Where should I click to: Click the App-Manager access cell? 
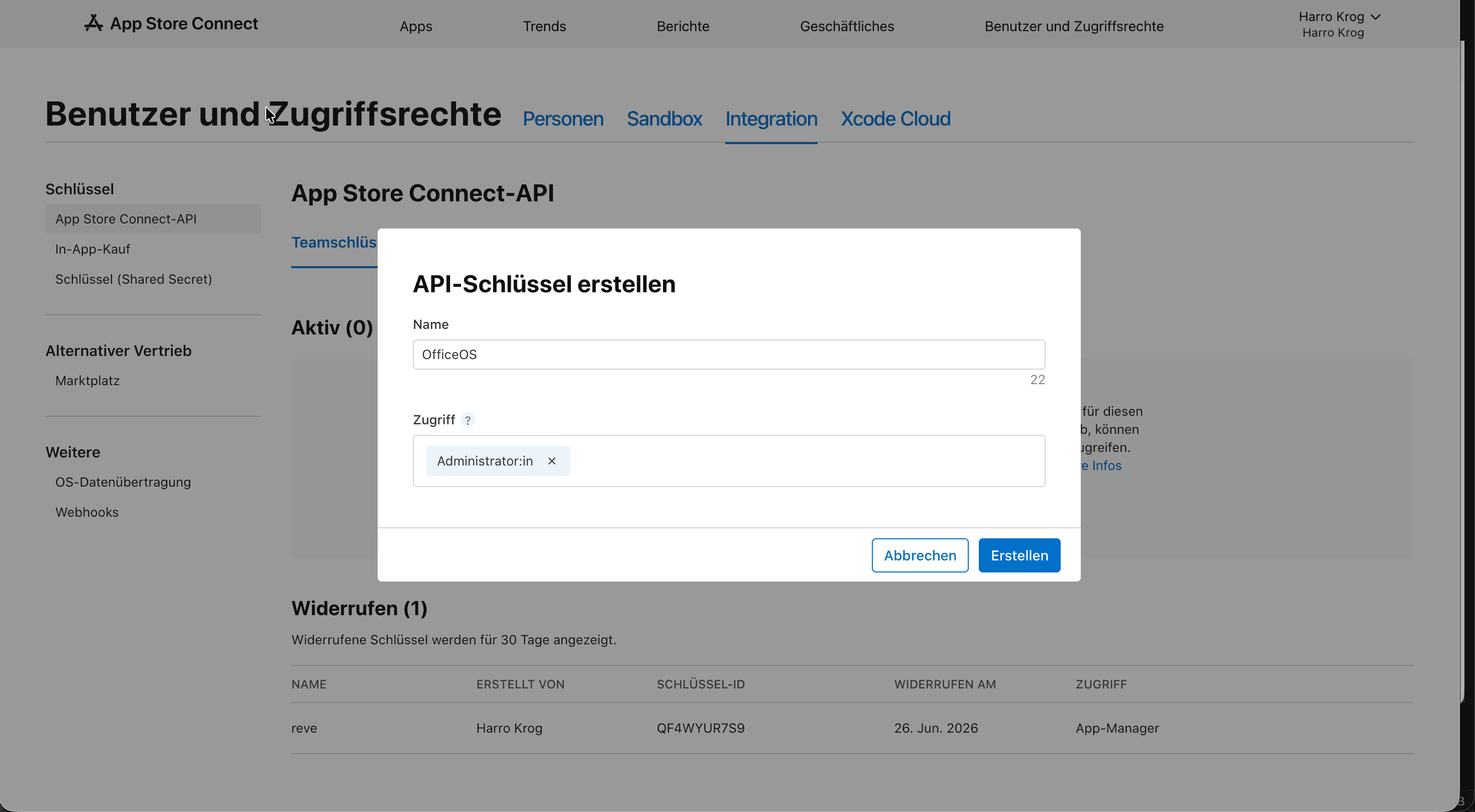pyautogui.click(x=1116, y=729)
